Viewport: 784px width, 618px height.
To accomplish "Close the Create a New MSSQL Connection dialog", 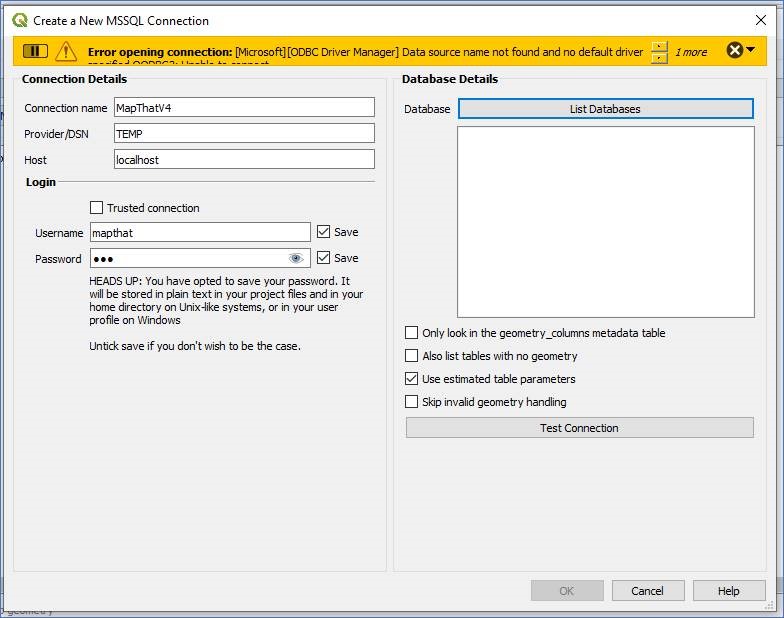I will (760, 20).
